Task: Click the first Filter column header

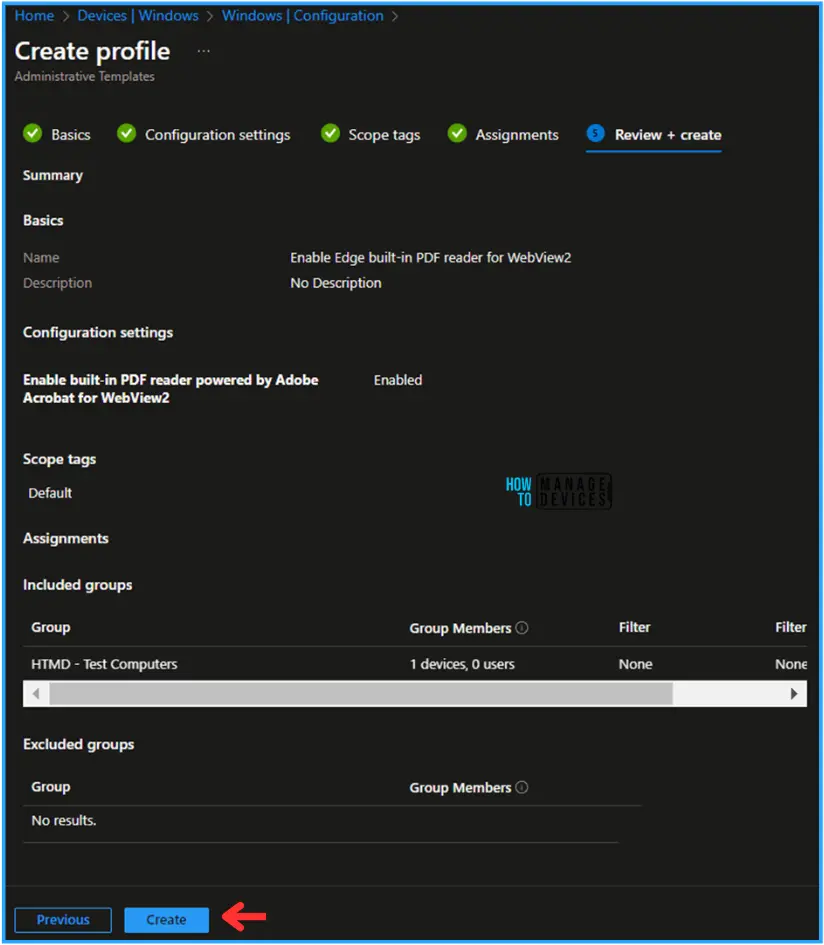Action: (635, 627)
